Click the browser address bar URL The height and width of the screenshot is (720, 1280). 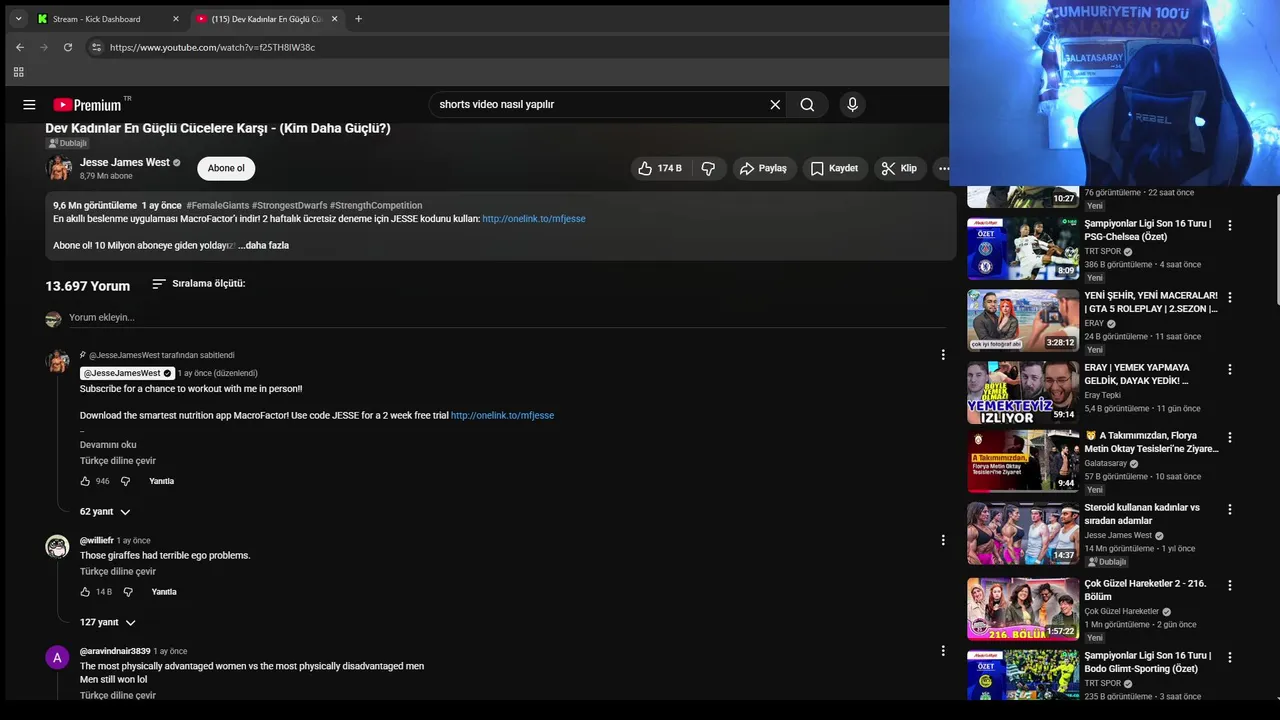(x=212, y=47)
